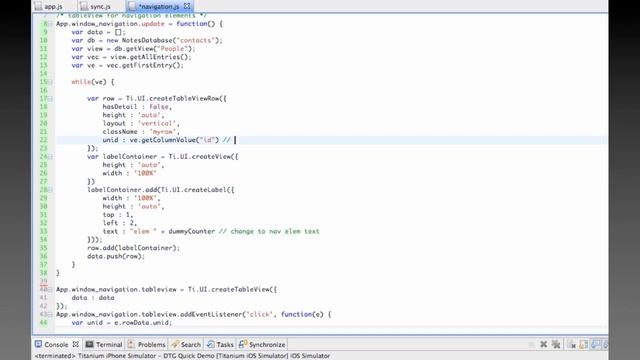Image resolution: width=640 pixels, height=360 pixels.
Task: Click 'var unid = e.rowData.unid;' line
Action: [122, 322]
